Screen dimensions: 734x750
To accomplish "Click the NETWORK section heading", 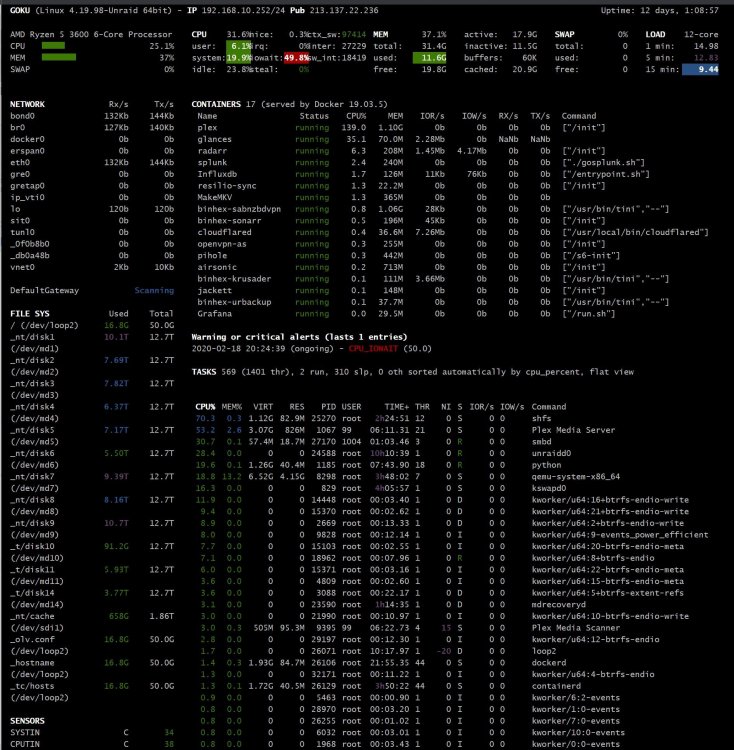I will [27, 104].
